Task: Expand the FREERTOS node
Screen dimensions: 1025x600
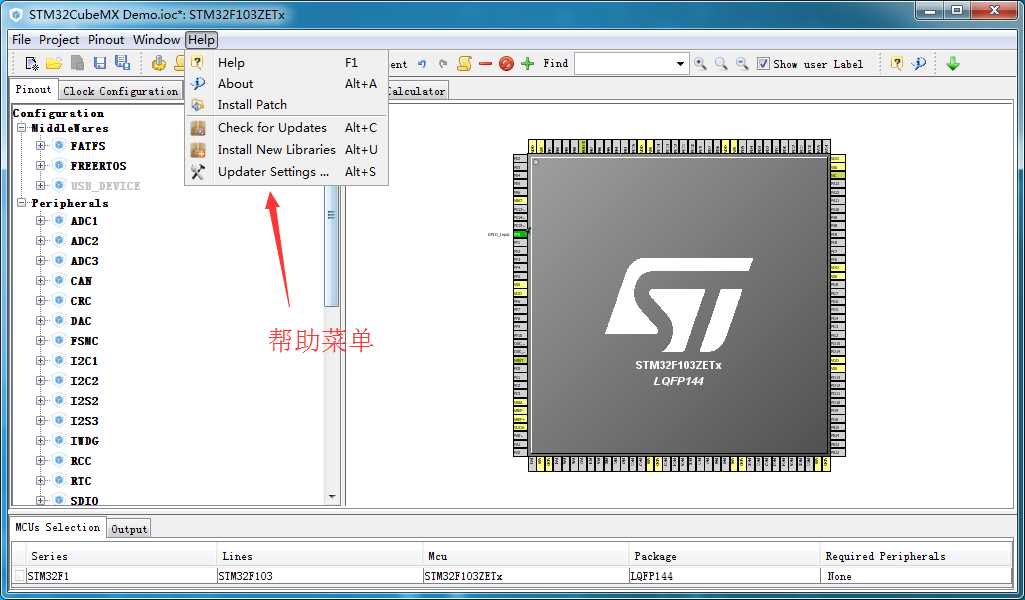Action: [41, 165]
